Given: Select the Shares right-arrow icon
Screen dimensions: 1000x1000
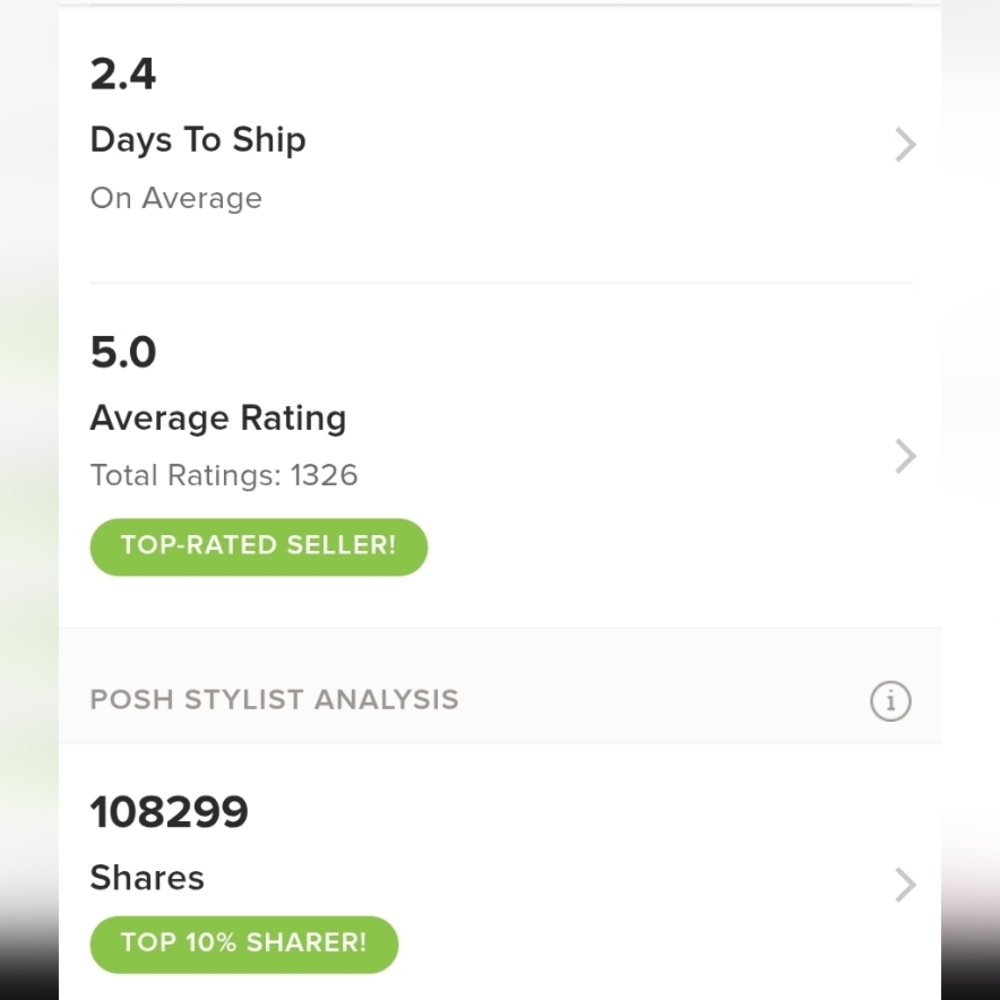Looking at the screenshot, I should tap(905, 884).
